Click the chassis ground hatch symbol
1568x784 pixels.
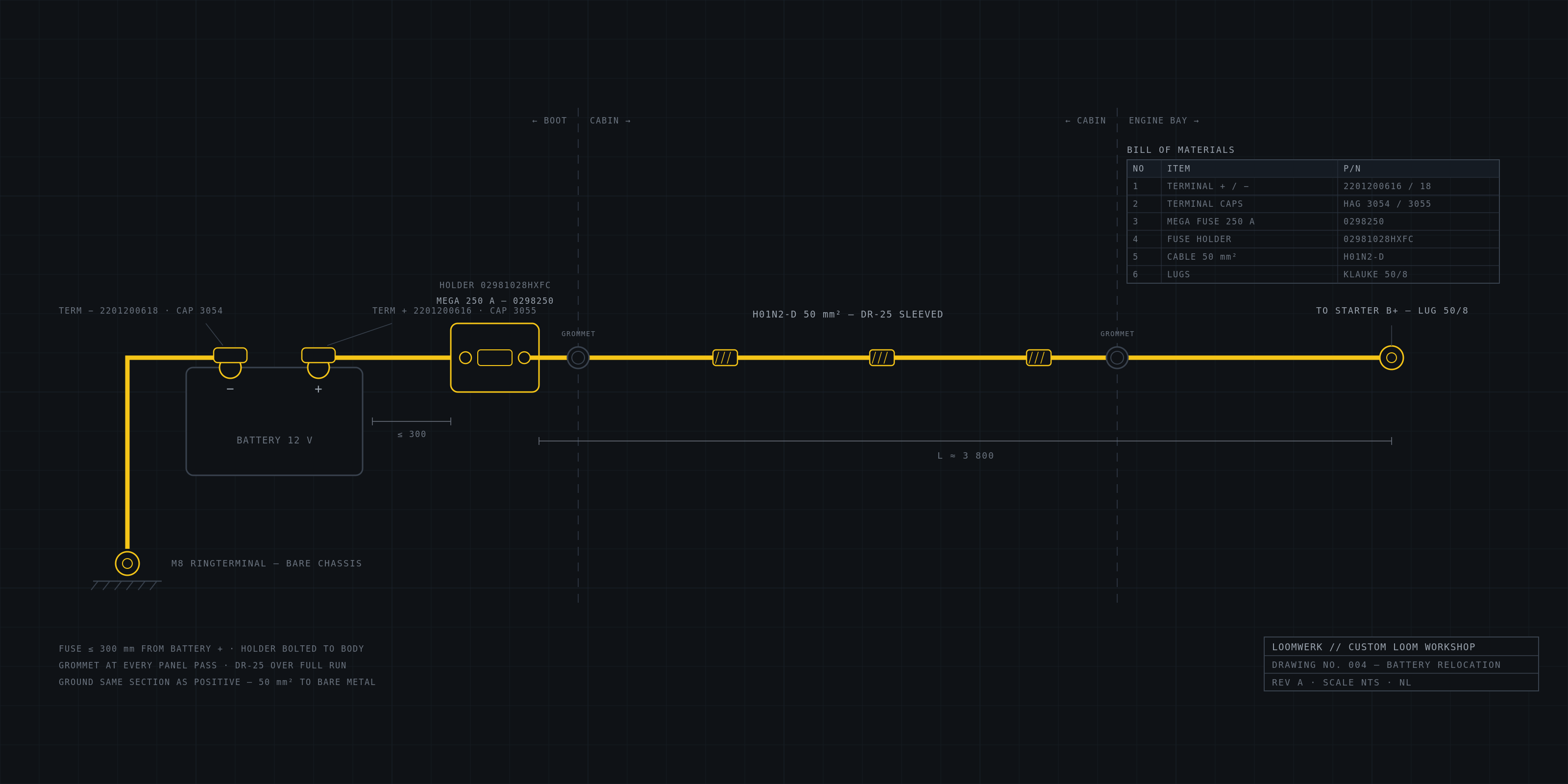point(126,586)
